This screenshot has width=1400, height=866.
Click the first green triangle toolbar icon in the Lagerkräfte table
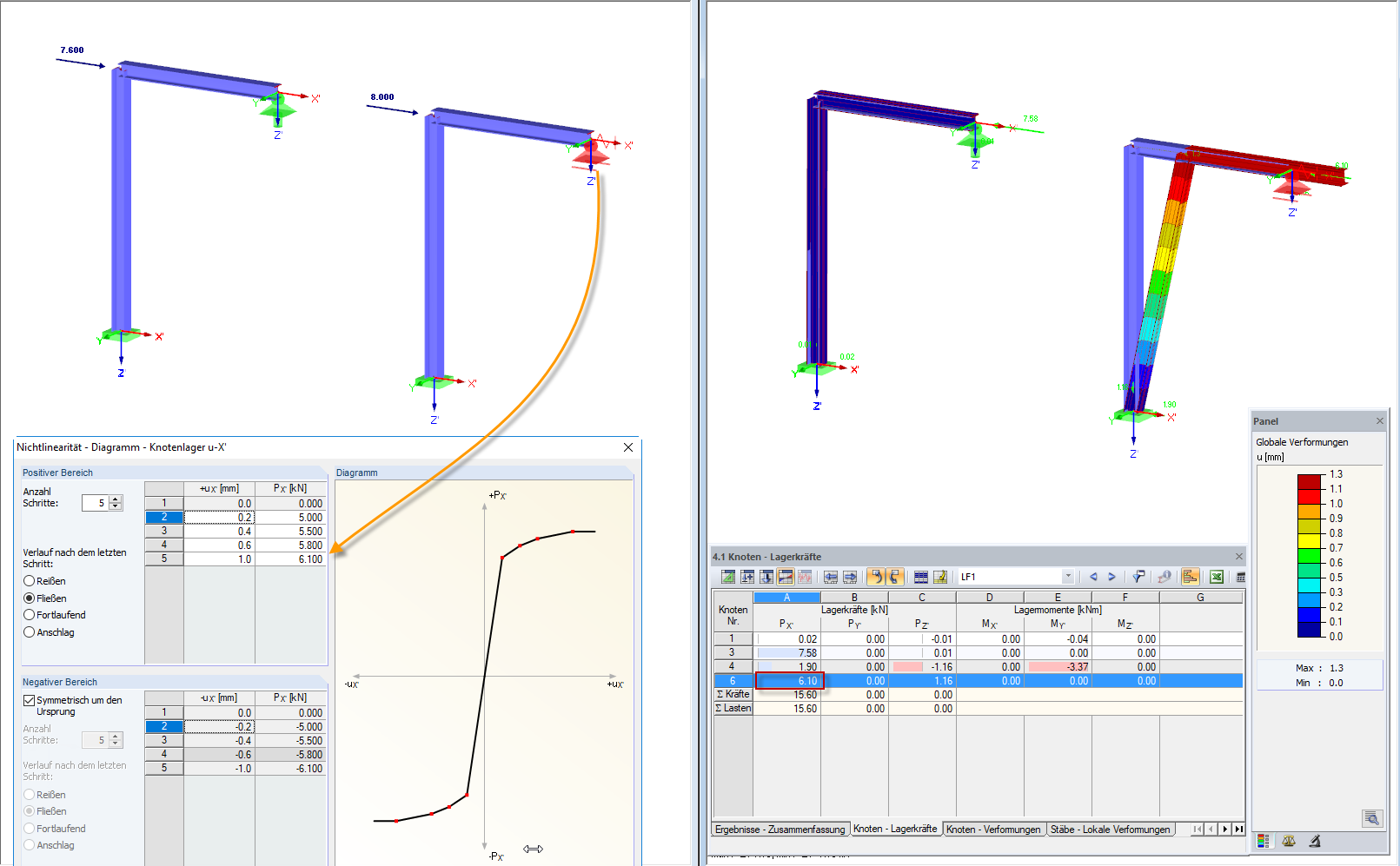point(728,577)
